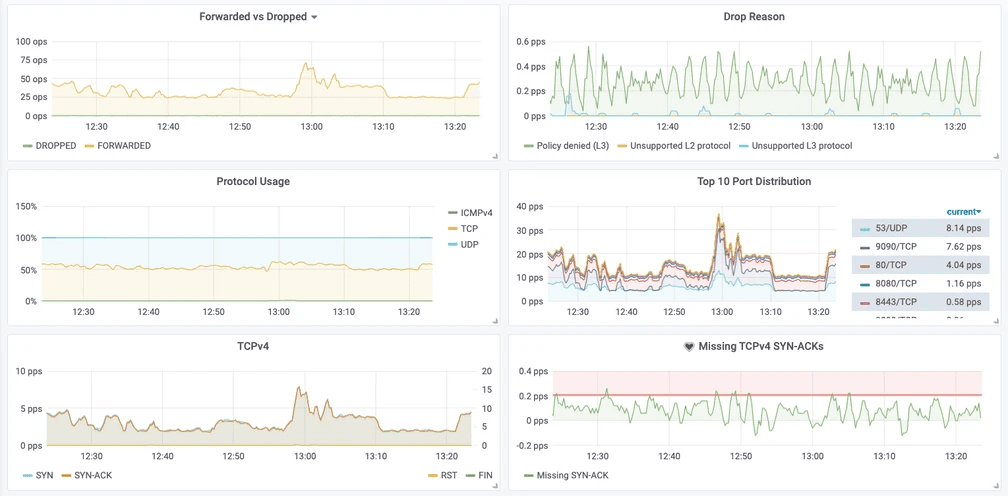Click the resize handle of Drop Reason panel

pyautogui.click(x=995, y=156)
